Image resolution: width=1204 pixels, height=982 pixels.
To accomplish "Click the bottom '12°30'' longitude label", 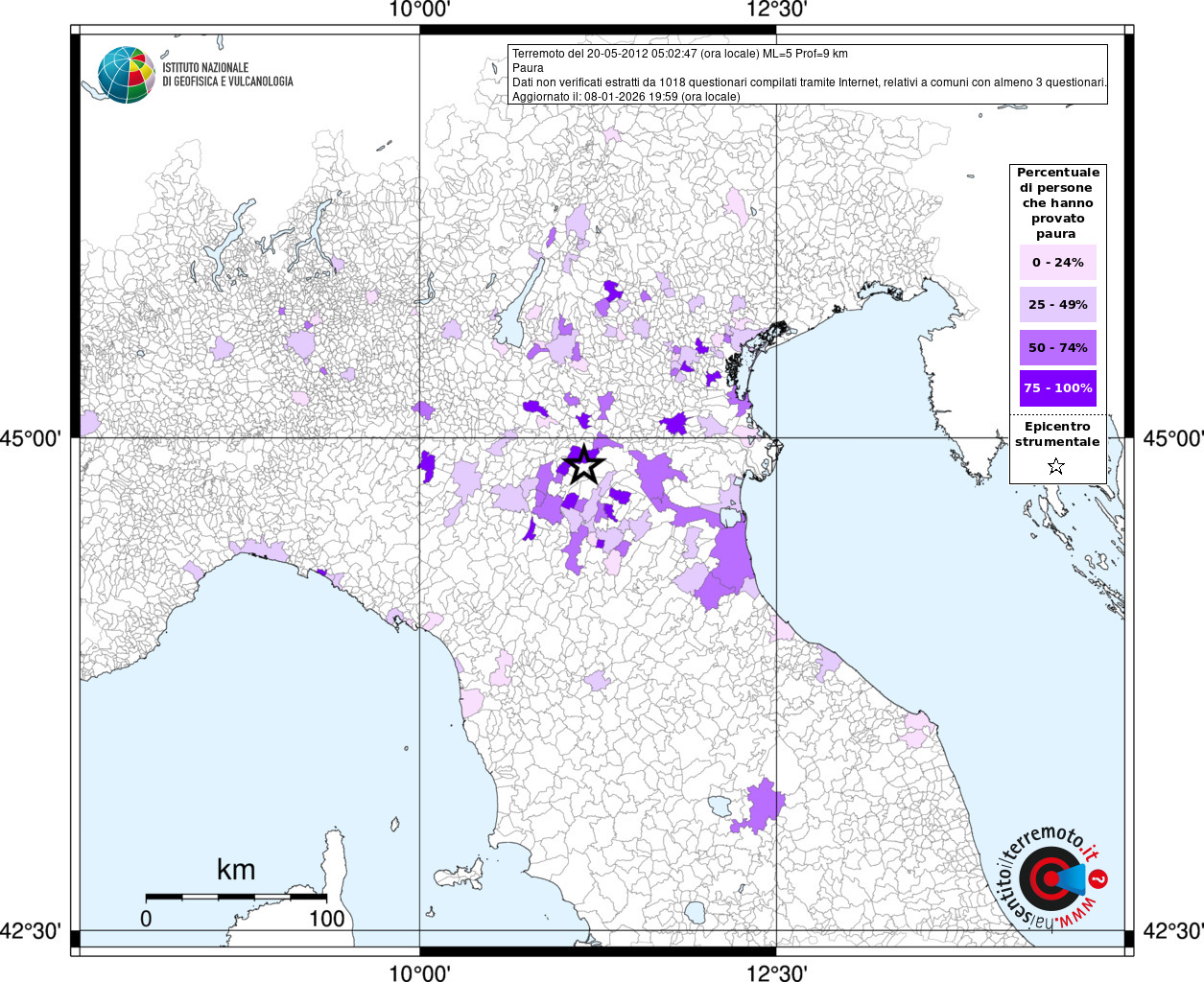I will (776, 972).
